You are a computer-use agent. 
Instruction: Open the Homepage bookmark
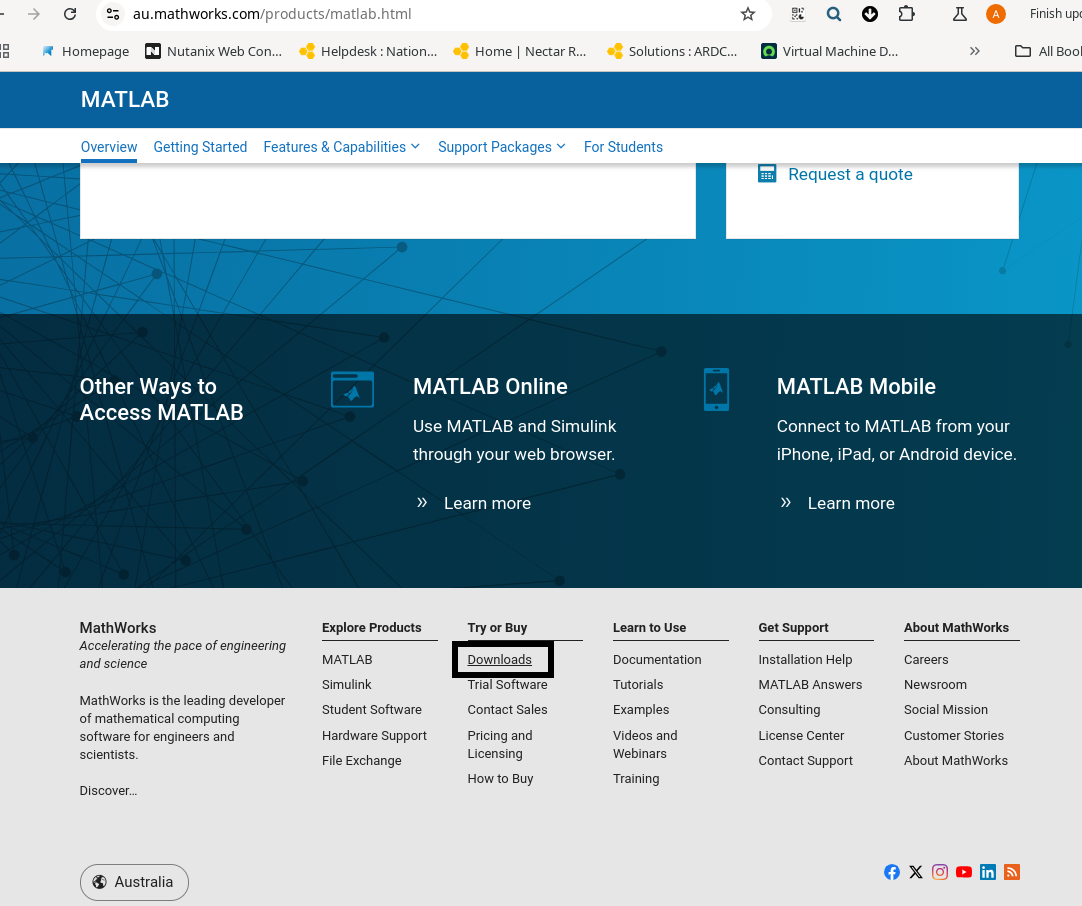pyautogui.click(x=86, y=51)
